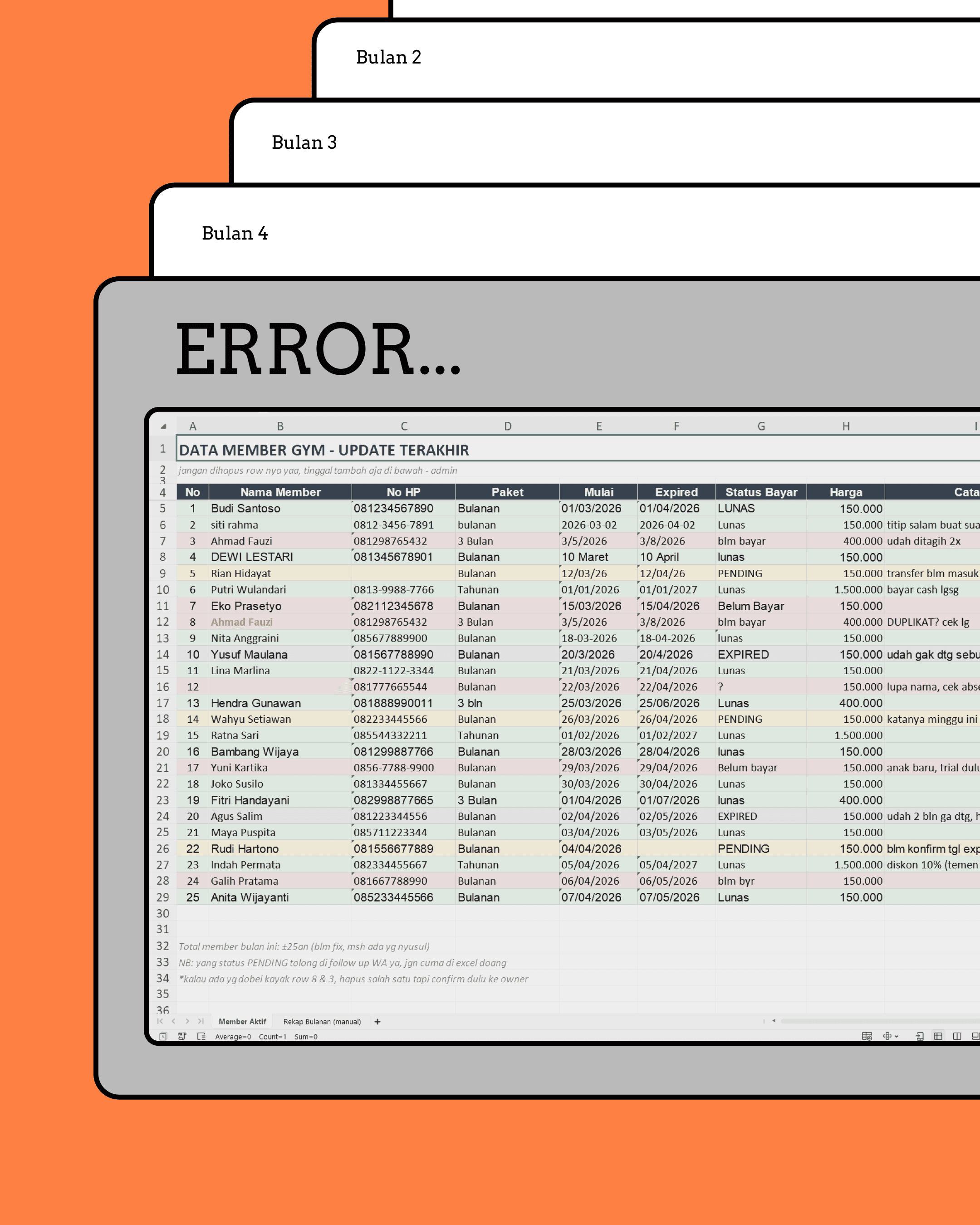Click the Status Bayar header cell
980x1225 pixels.
[761, 492]
